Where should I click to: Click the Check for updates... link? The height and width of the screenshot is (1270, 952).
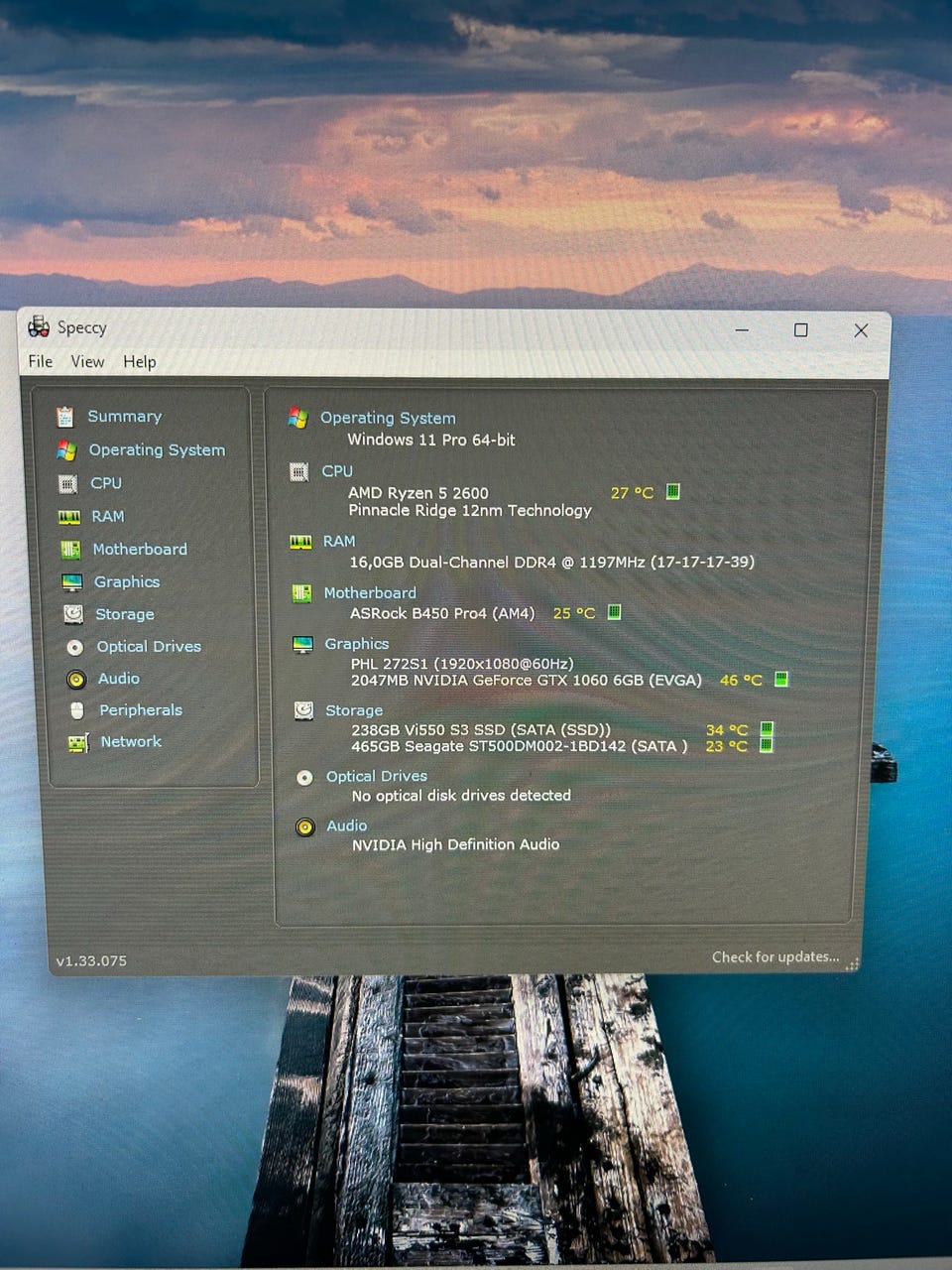point(775,956)
